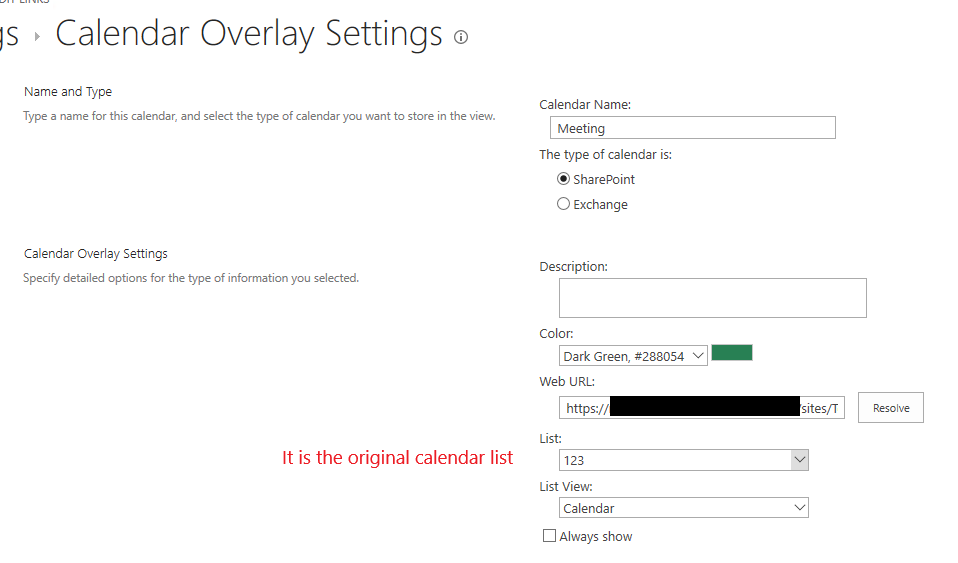Click the 'The type of calendar is:' label
This screenshot has width=958, height=563.
(605, 155)
